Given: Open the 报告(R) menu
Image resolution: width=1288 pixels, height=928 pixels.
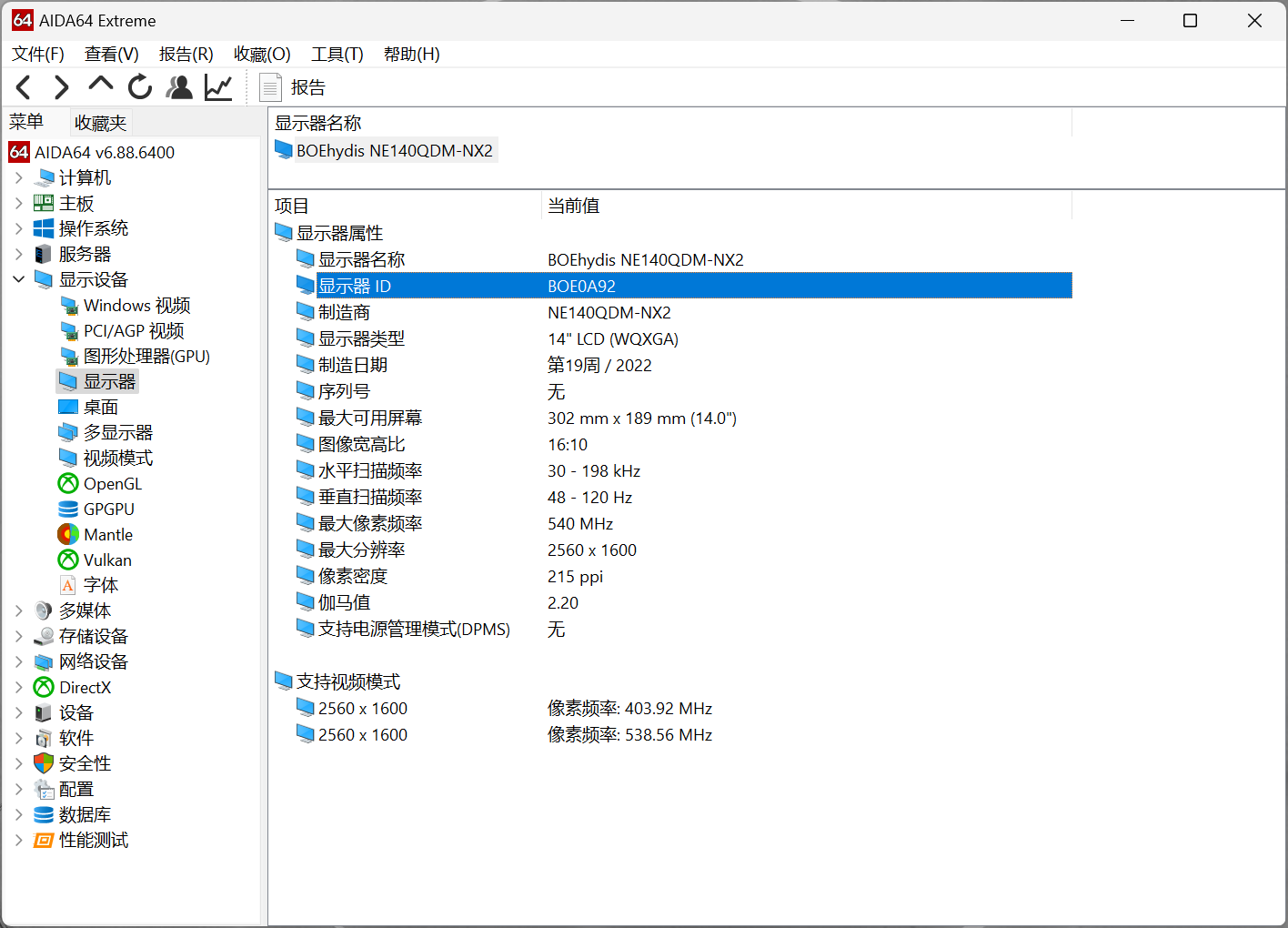Looking at the screenshot, I should coord(186,55).
